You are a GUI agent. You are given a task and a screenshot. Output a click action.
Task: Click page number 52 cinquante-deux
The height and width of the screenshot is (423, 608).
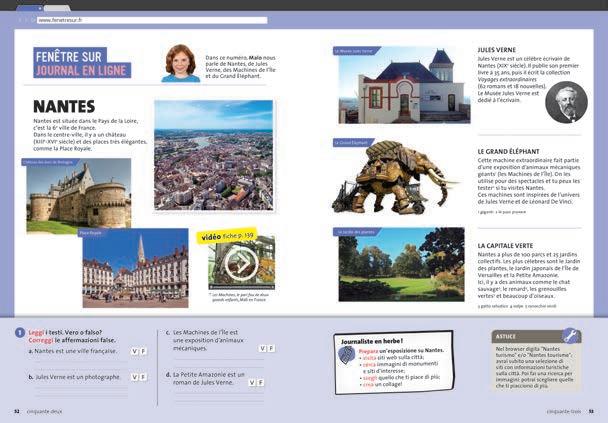[38, 412]
